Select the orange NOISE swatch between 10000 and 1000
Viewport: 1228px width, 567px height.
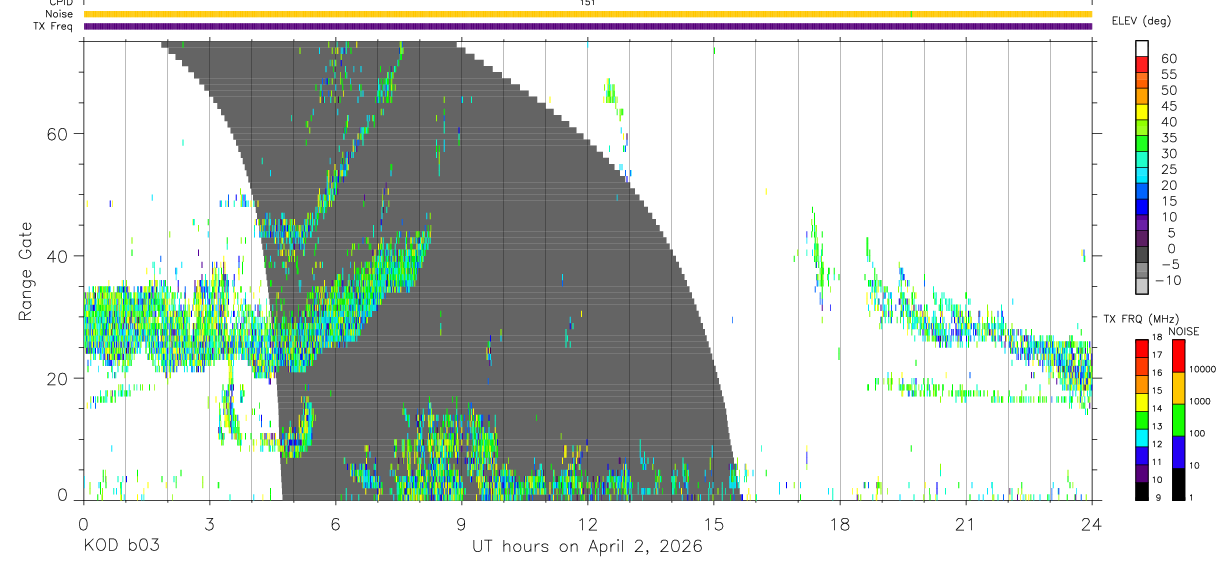click(1178, 387)
